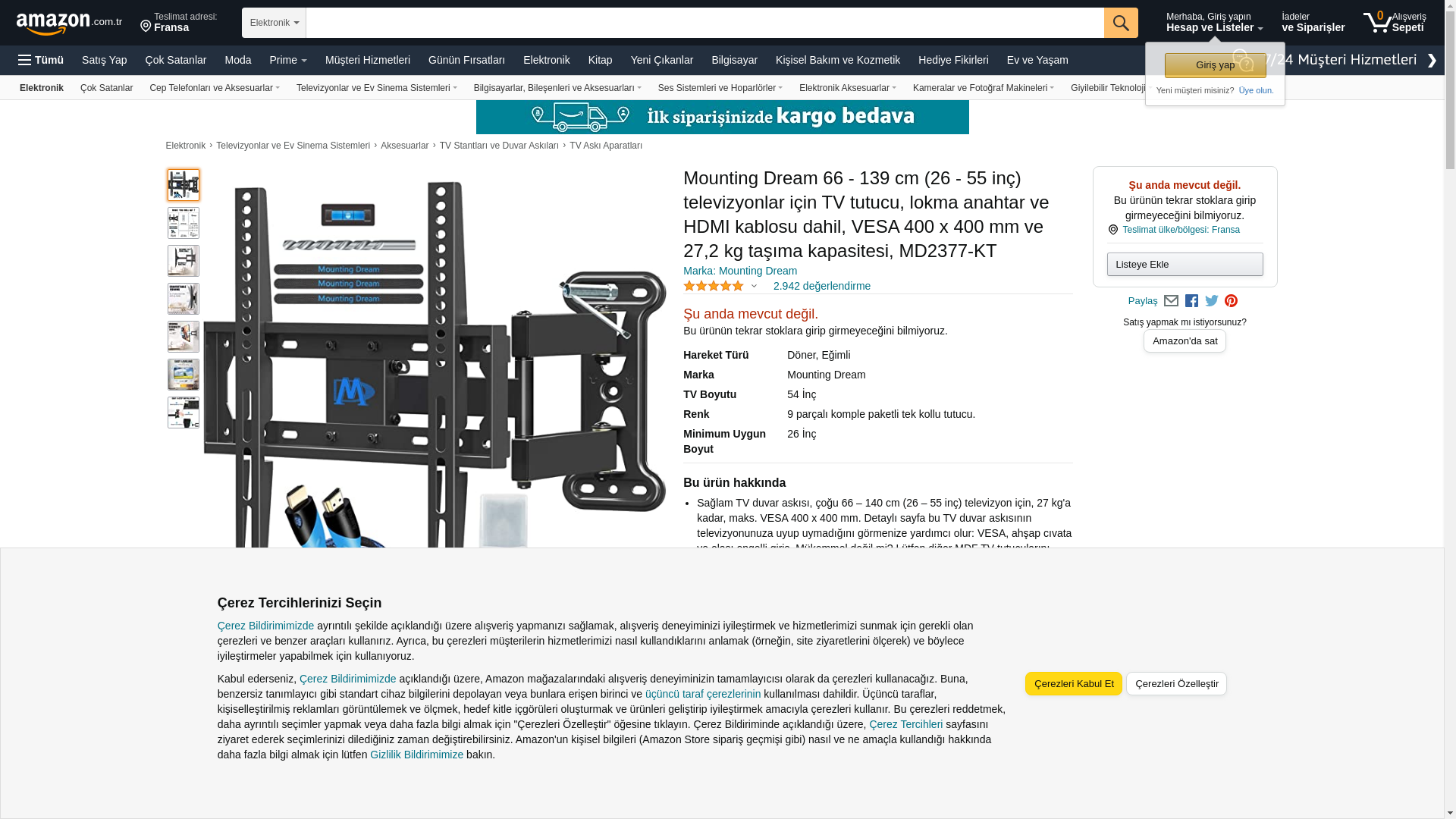The image size is (1456, 819).
Task: Accept cookies with Çerezleri Kabul Et
Action: [1073, 683]
